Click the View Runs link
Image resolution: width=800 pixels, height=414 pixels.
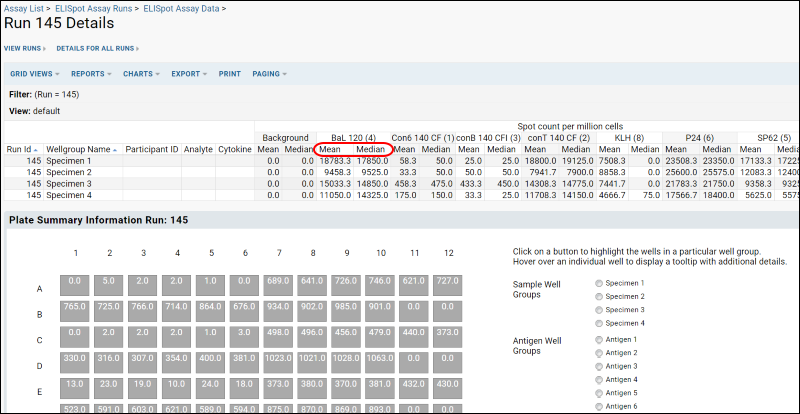[x=22, y=48]
